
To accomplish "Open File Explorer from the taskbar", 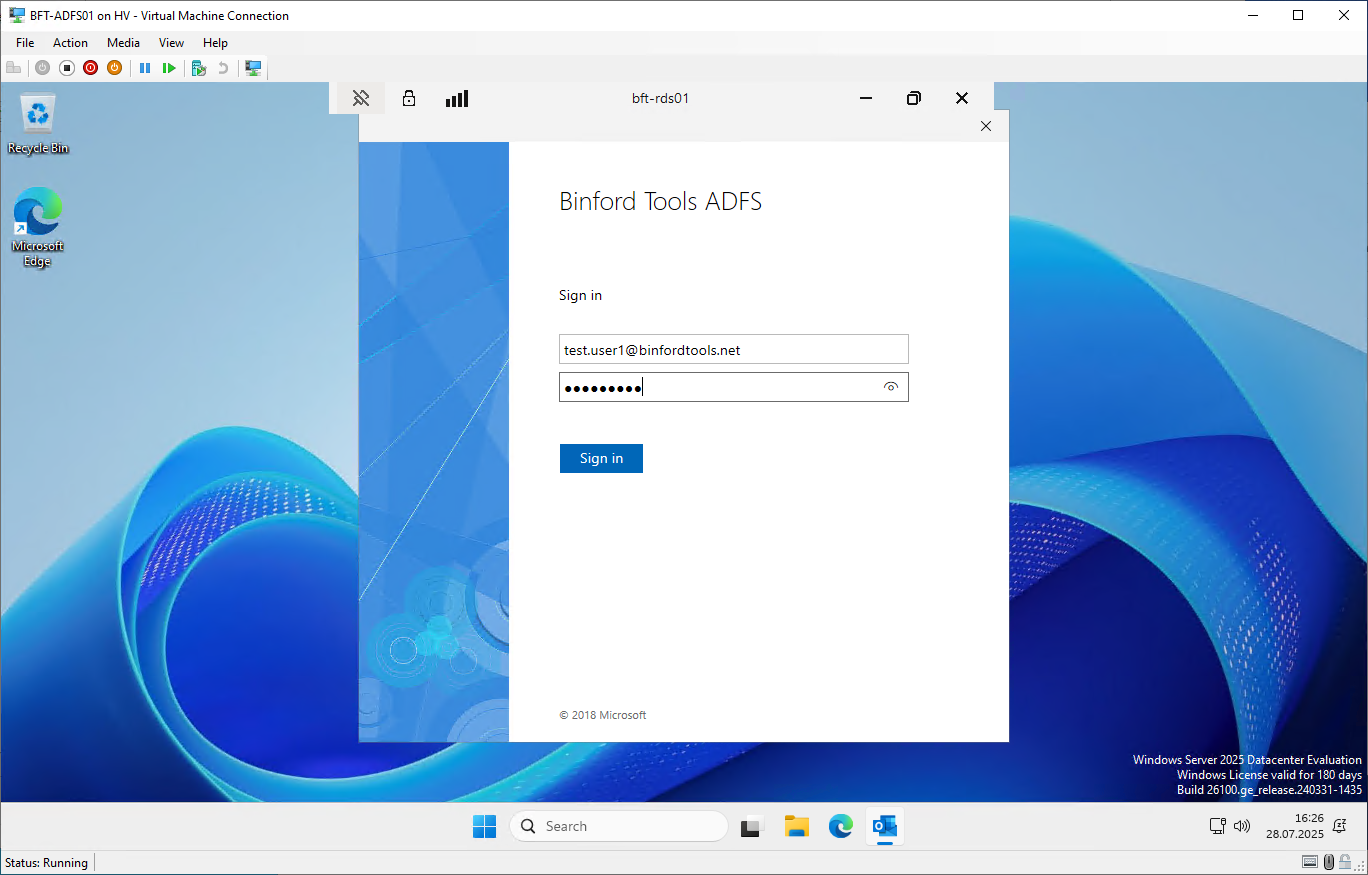I will (x=796, y=826).
